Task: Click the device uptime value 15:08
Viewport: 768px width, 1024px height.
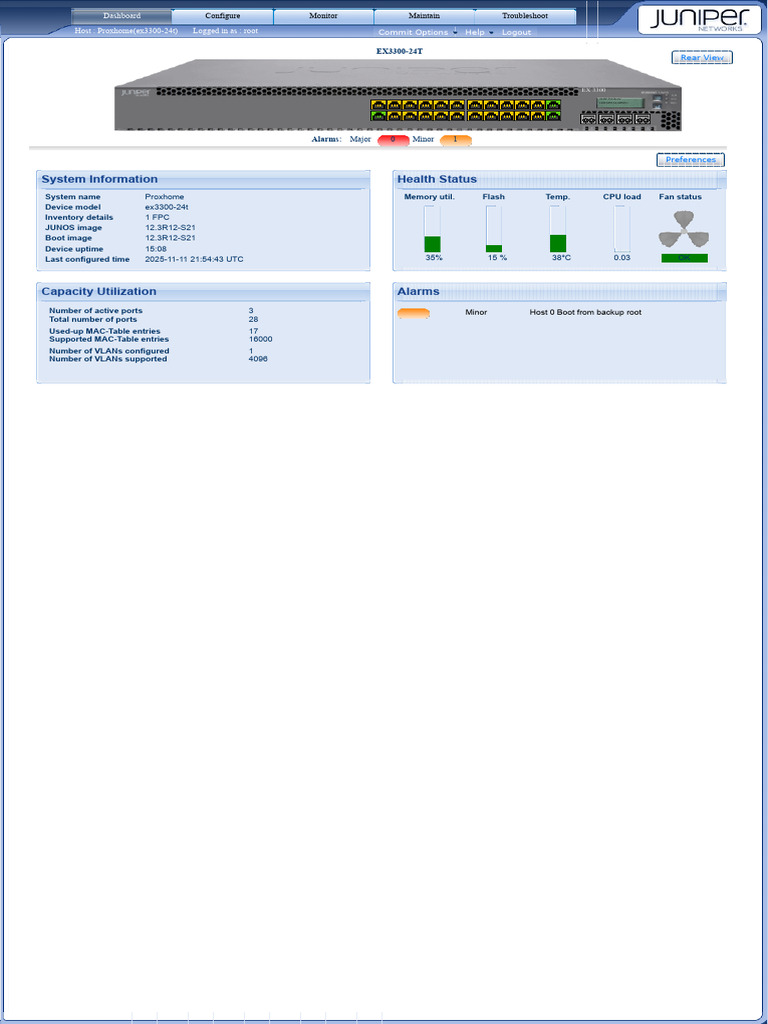Action: [x=155, y=249]
